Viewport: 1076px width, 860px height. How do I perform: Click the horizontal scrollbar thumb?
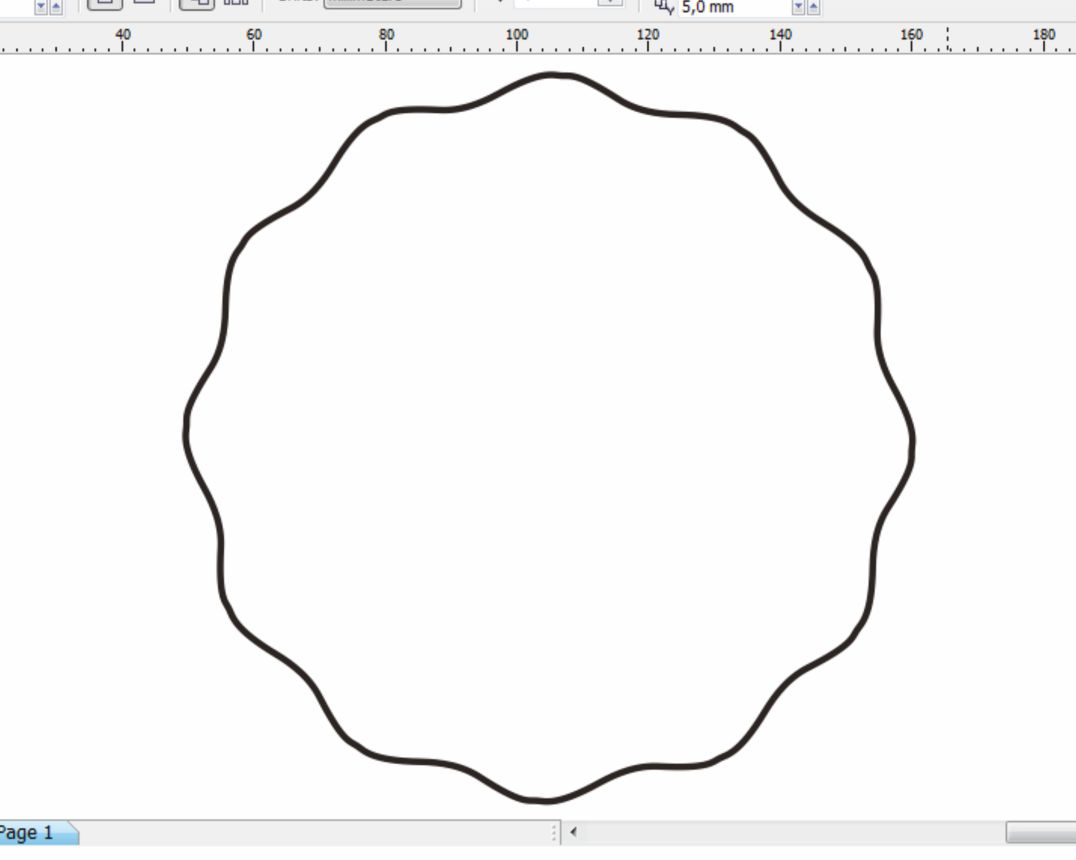(1040, 832)
